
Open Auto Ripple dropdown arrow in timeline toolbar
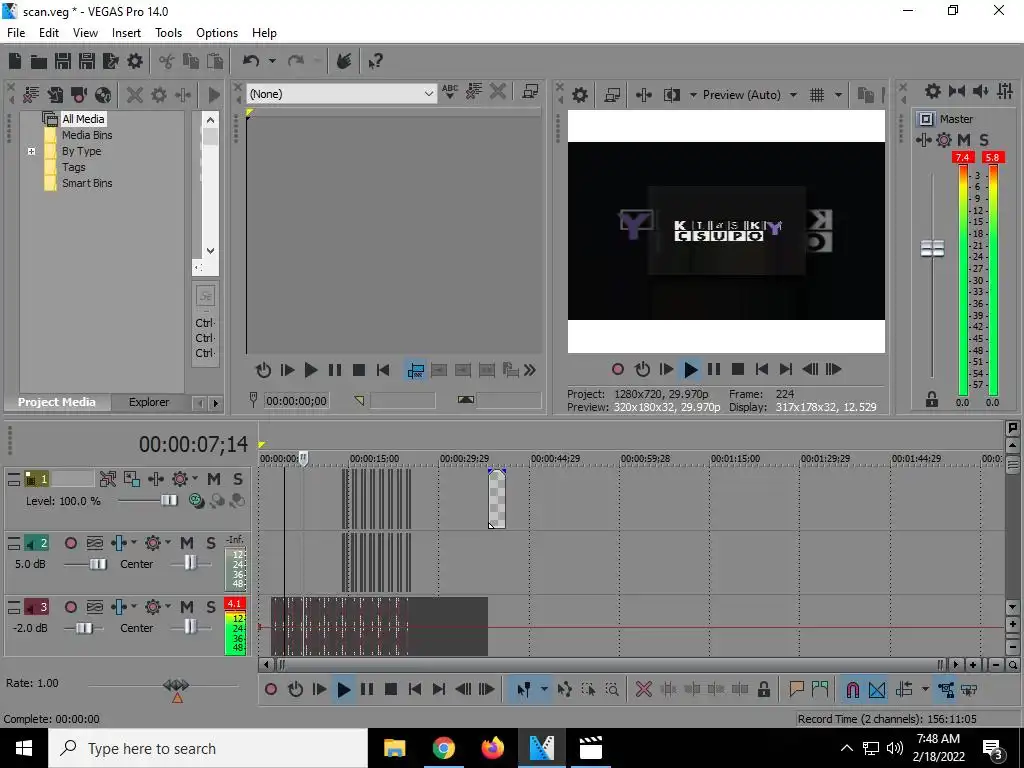pyautogui.click(x=925, y=689)
